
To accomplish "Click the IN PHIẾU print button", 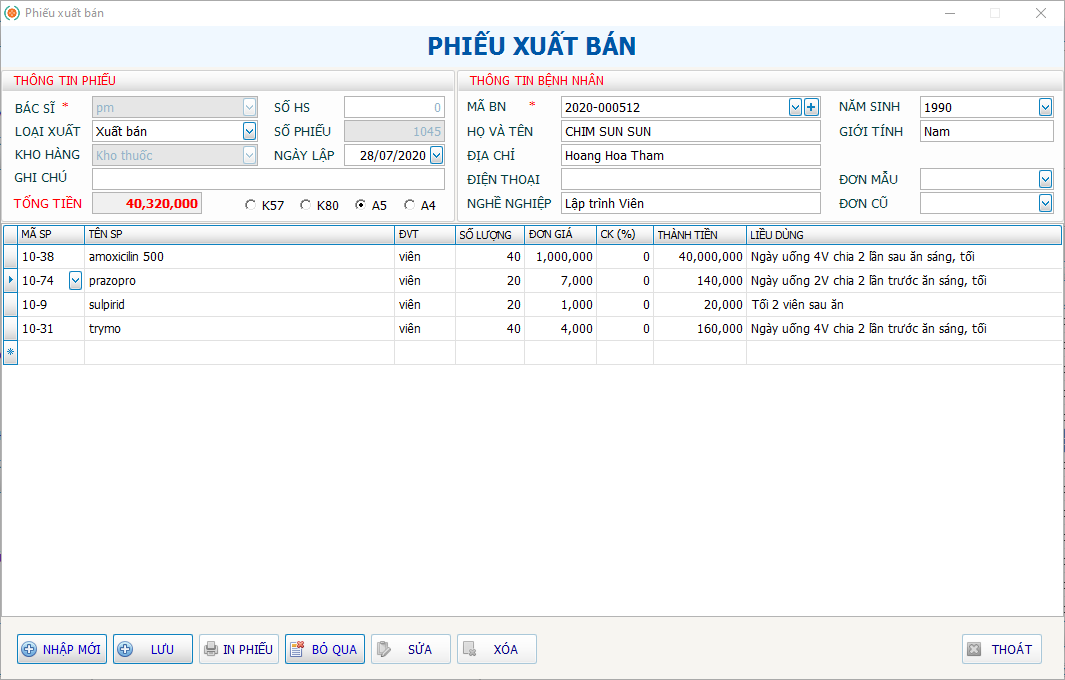I will pyautogui.click(x=239, y=649).
